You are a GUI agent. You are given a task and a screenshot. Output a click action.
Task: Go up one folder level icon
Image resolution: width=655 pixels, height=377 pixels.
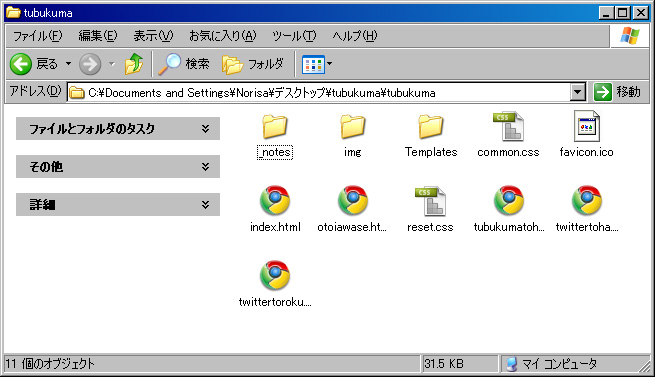point(134,64)
